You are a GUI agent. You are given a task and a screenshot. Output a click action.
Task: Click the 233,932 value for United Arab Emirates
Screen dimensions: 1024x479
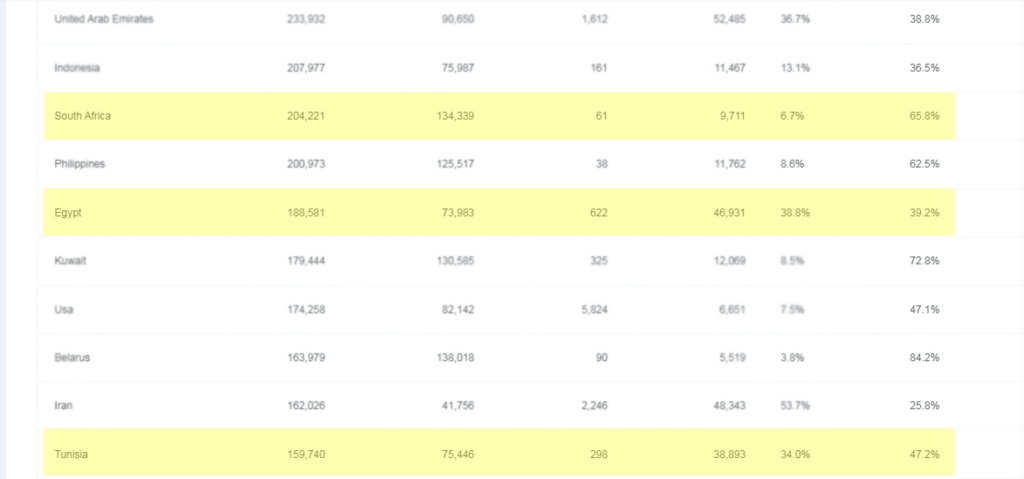point(306,19)
